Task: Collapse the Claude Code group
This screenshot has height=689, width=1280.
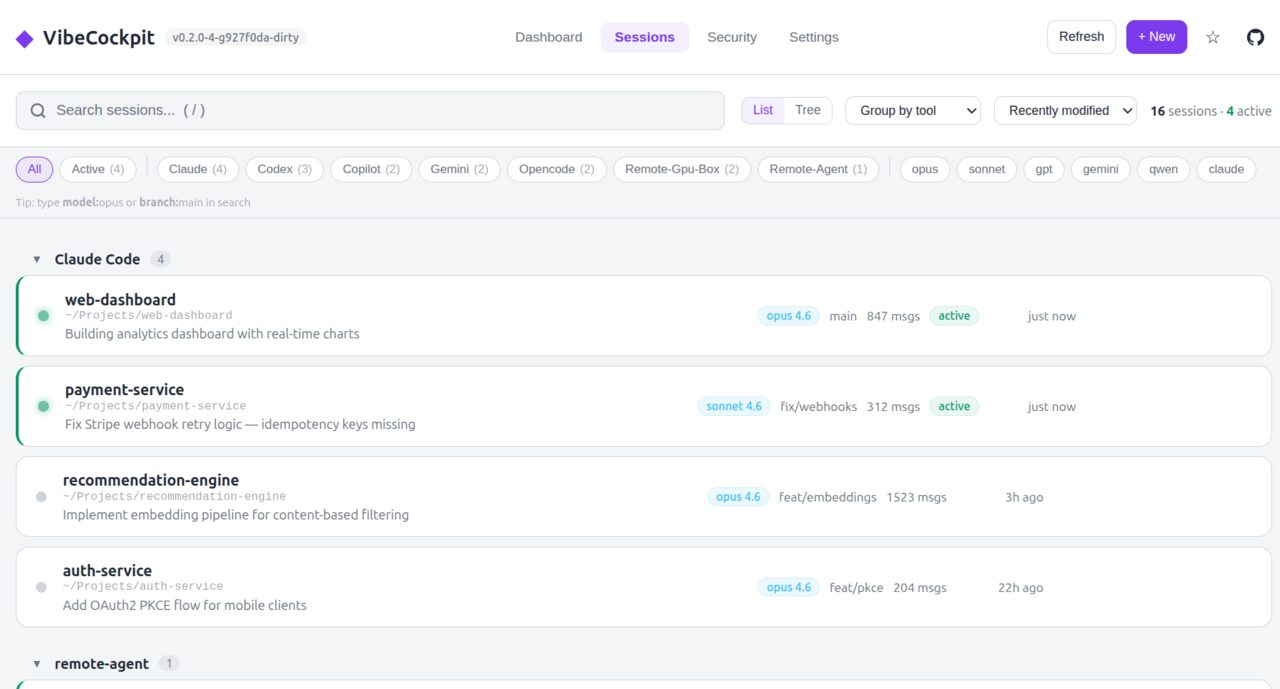Action: [x=37, y=259]
